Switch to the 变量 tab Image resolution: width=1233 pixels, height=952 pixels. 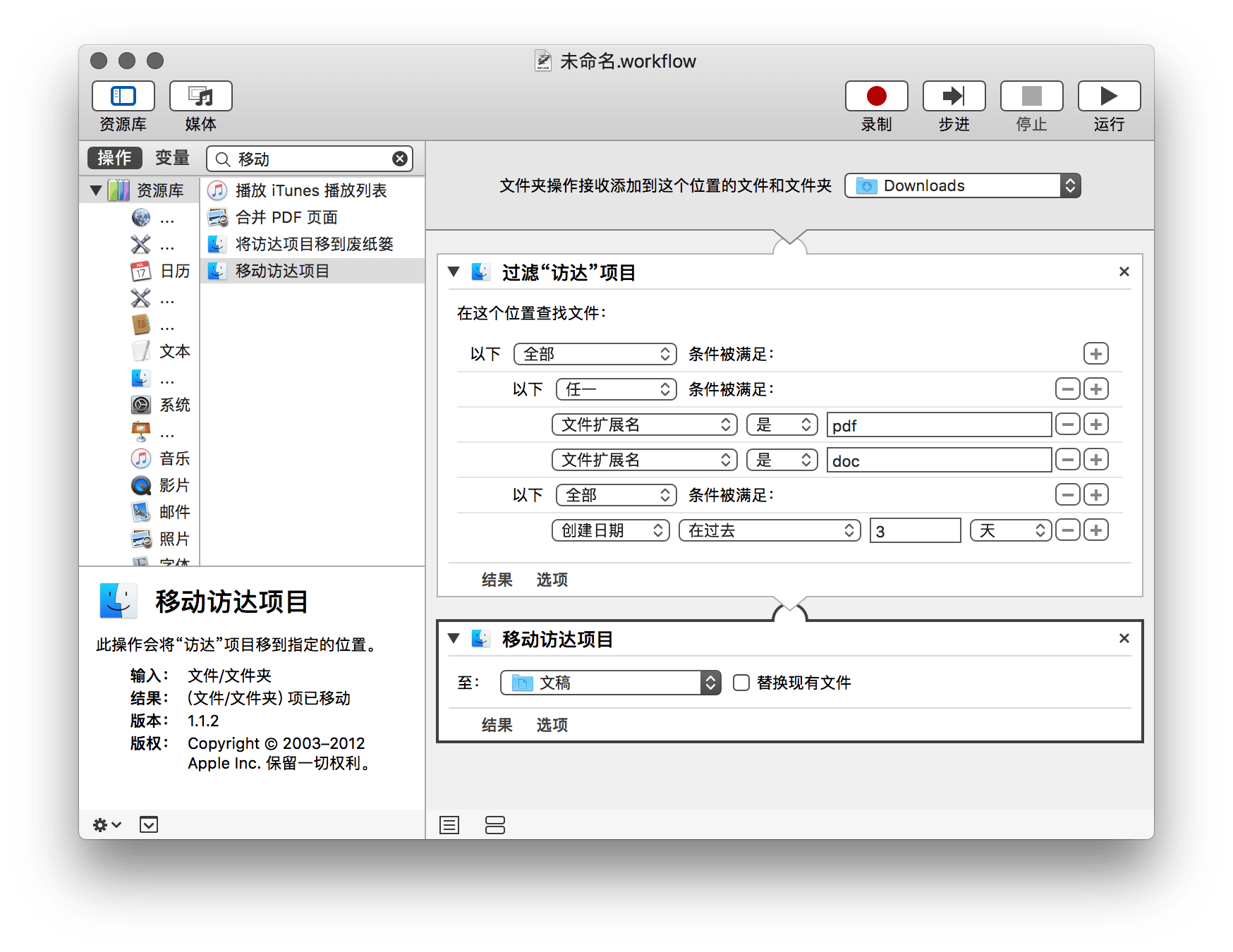point(172,158)
